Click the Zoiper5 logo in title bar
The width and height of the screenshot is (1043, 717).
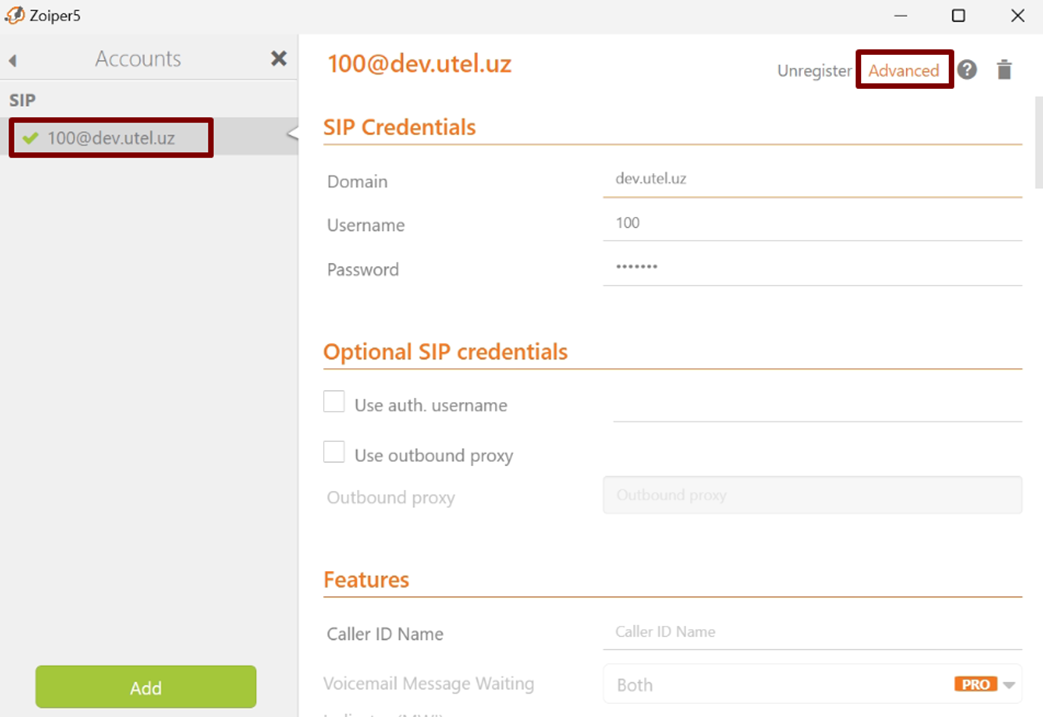click(x=15, y=15)
